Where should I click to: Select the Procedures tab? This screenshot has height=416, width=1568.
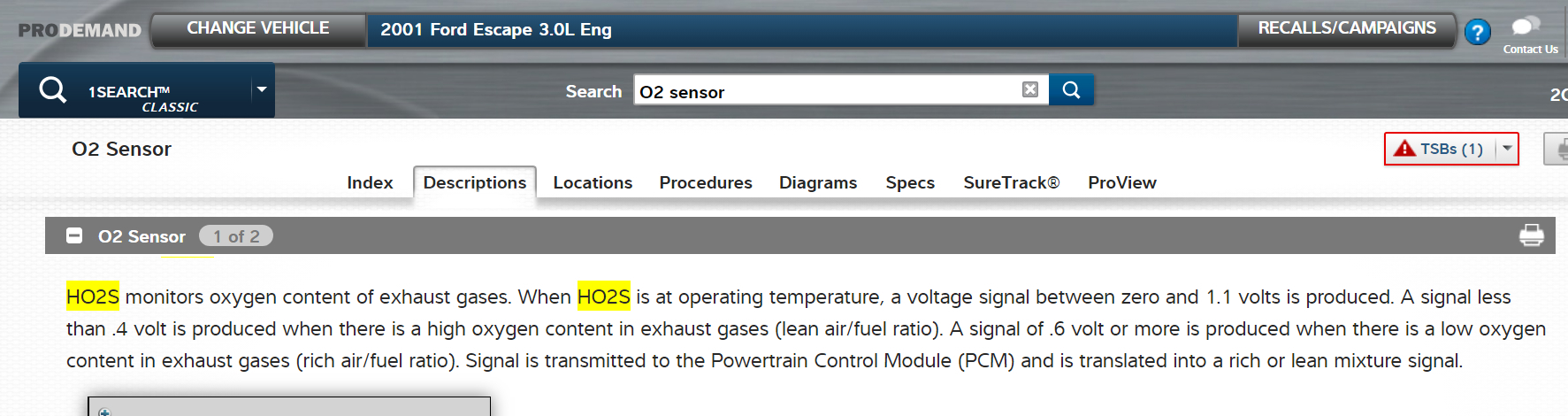(x=705, y=182)
